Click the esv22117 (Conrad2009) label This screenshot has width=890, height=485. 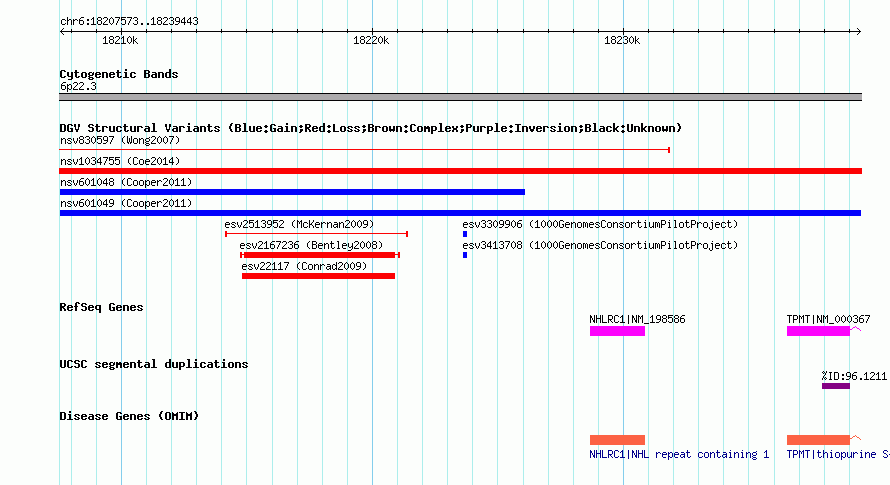click(304, 266)
